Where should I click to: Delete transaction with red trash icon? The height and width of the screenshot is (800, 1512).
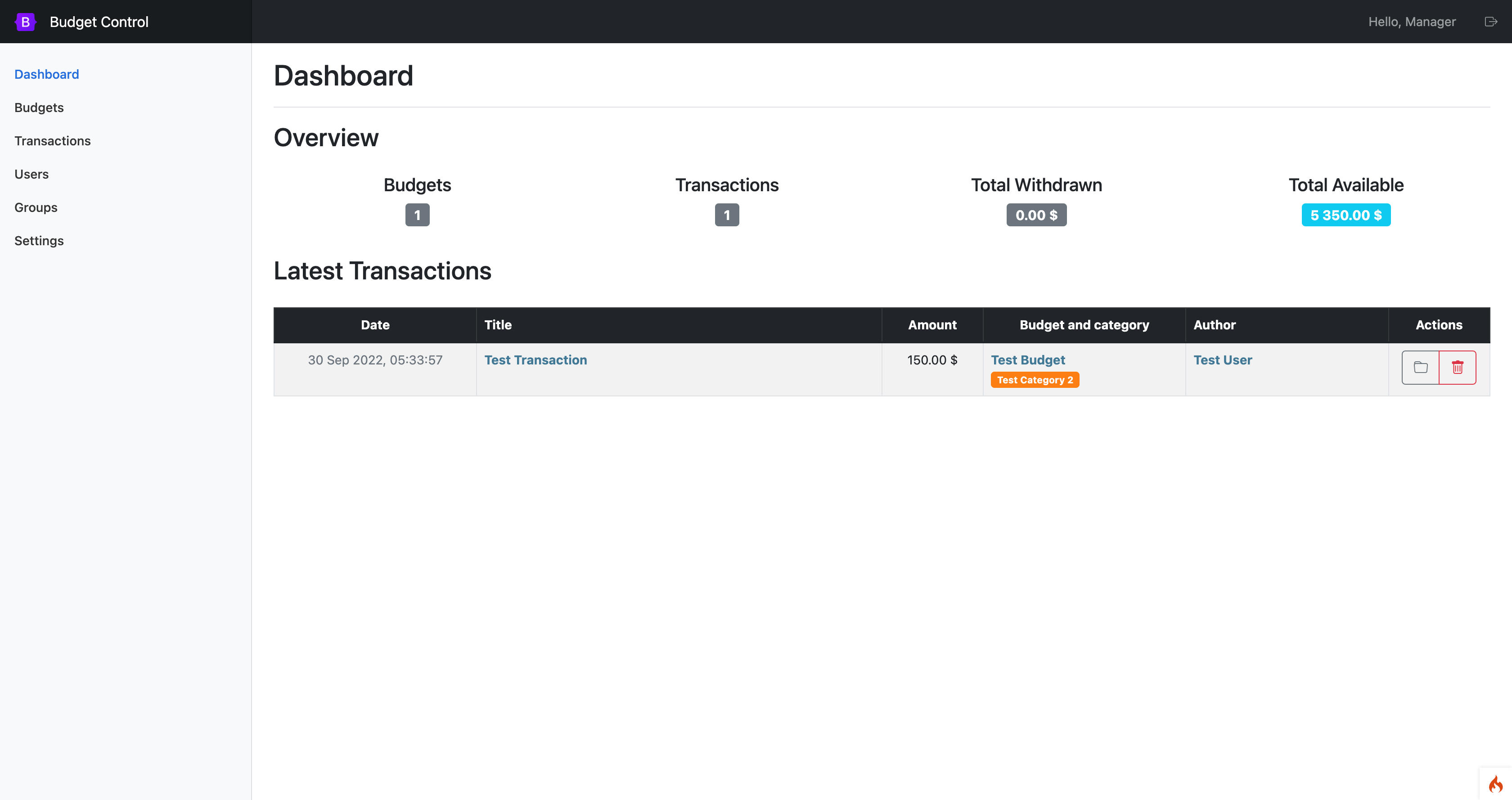pyautogui.click(x=1458, y=368)
